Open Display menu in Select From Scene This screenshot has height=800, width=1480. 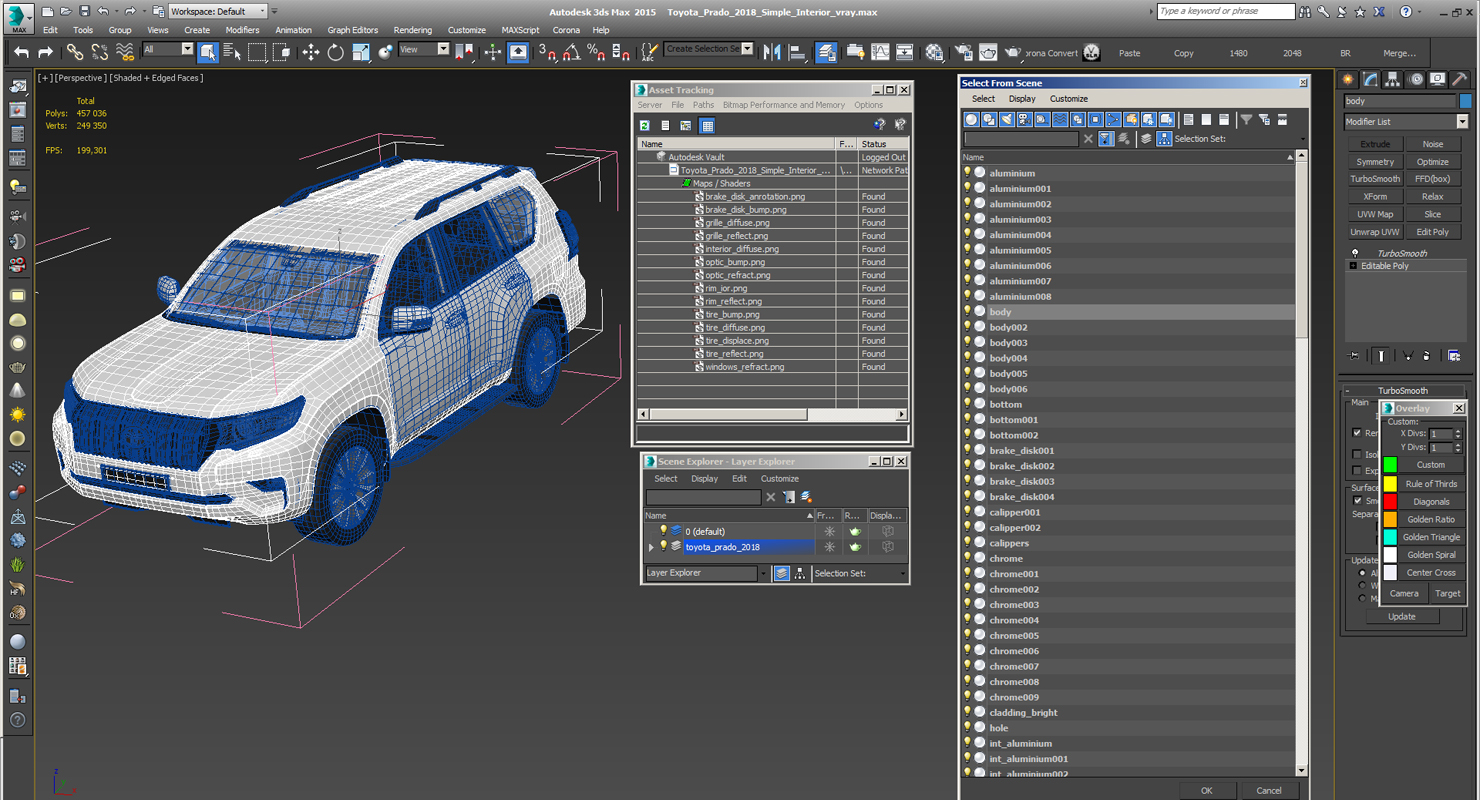1022,99
